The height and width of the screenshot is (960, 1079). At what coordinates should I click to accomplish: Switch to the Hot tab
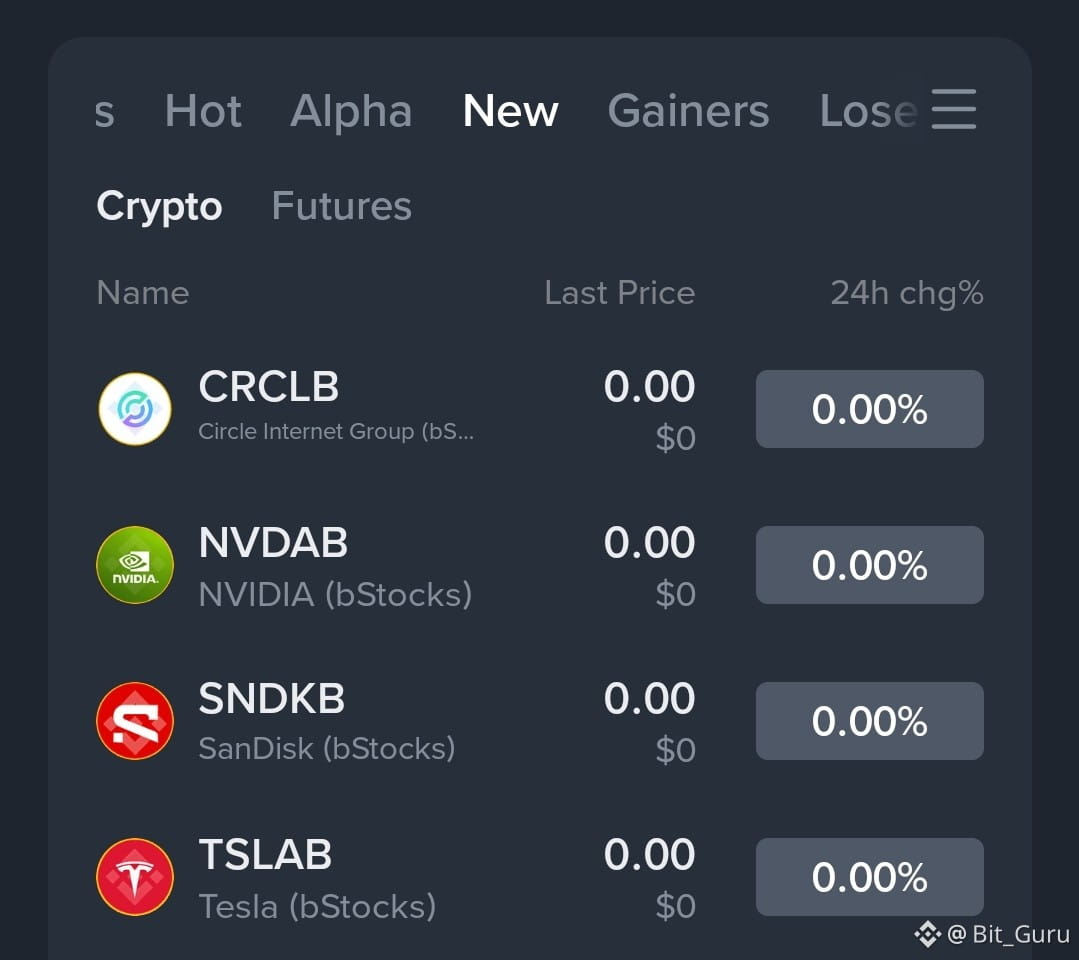[203, 111]
